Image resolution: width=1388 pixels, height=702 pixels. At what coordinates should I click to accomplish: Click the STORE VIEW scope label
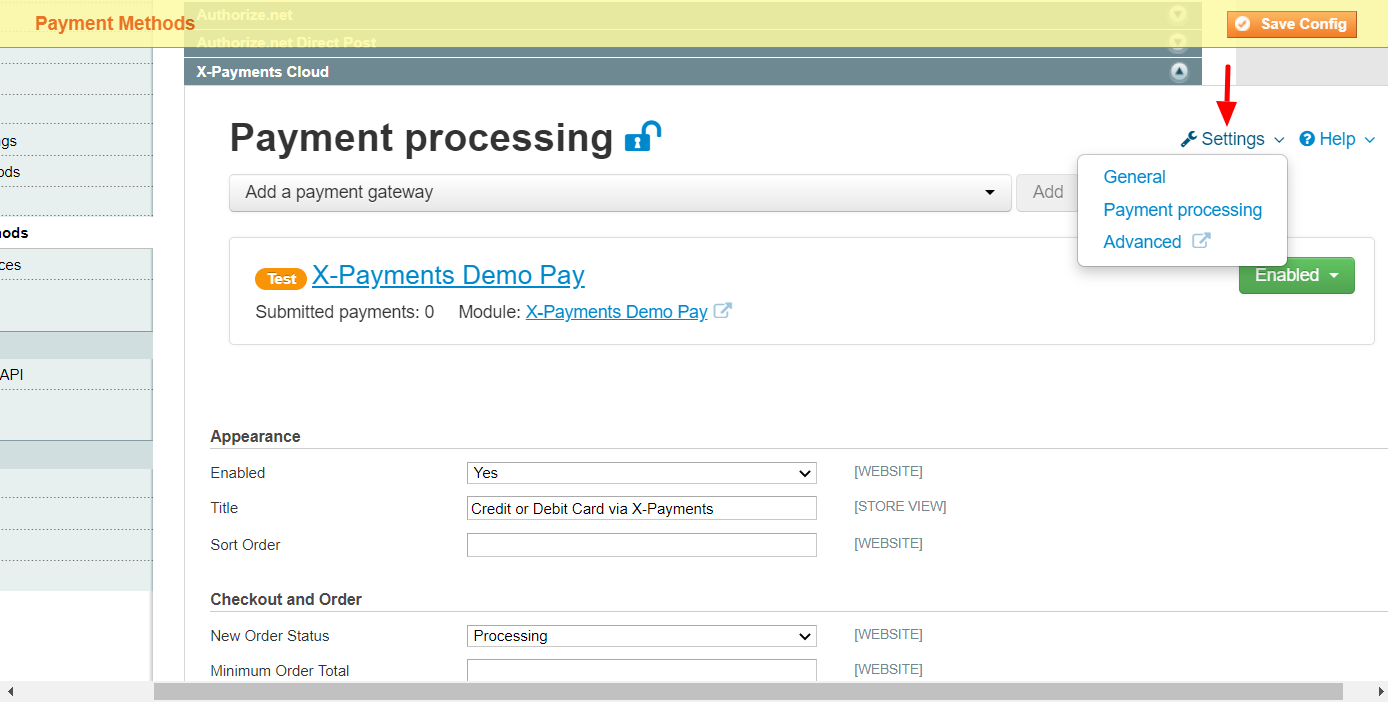click(x=900, y=507)
